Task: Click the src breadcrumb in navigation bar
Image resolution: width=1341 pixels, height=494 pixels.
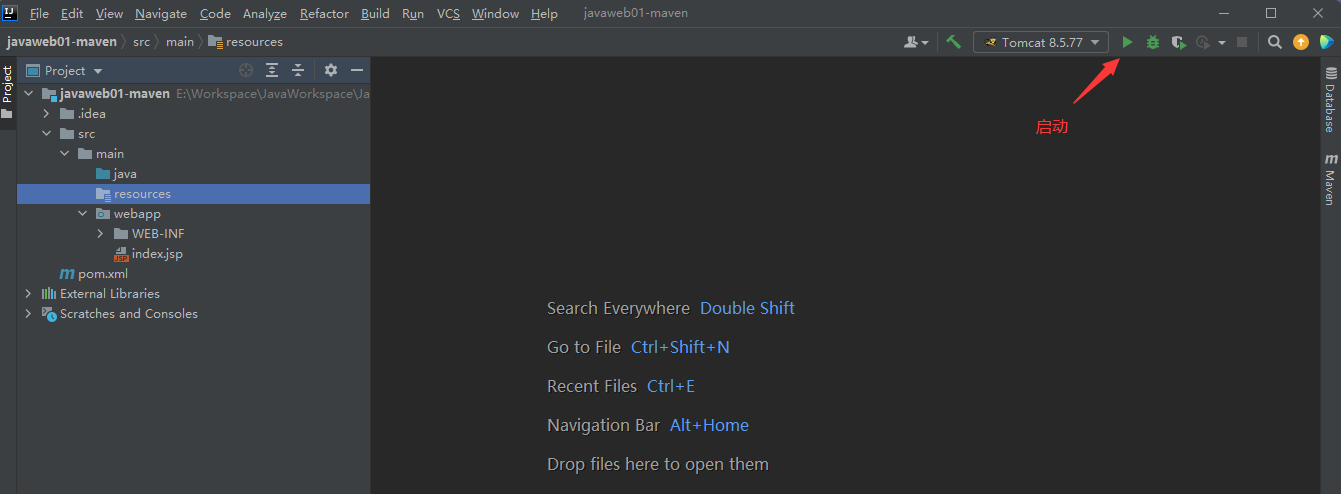Action: (141, 42)
